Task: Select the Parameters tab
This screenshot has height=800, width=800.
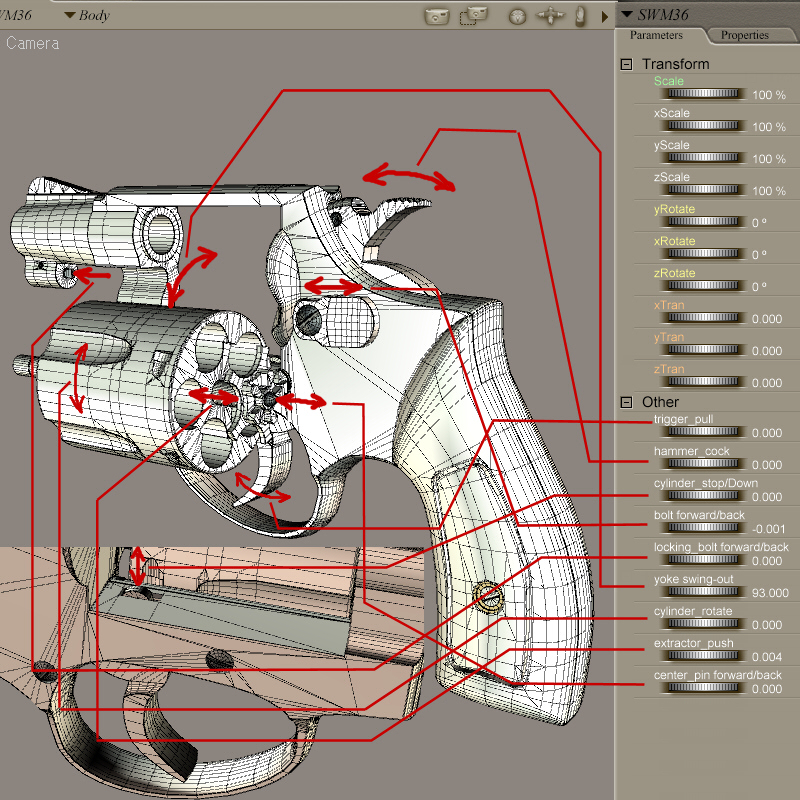Action: click(656, 35)
